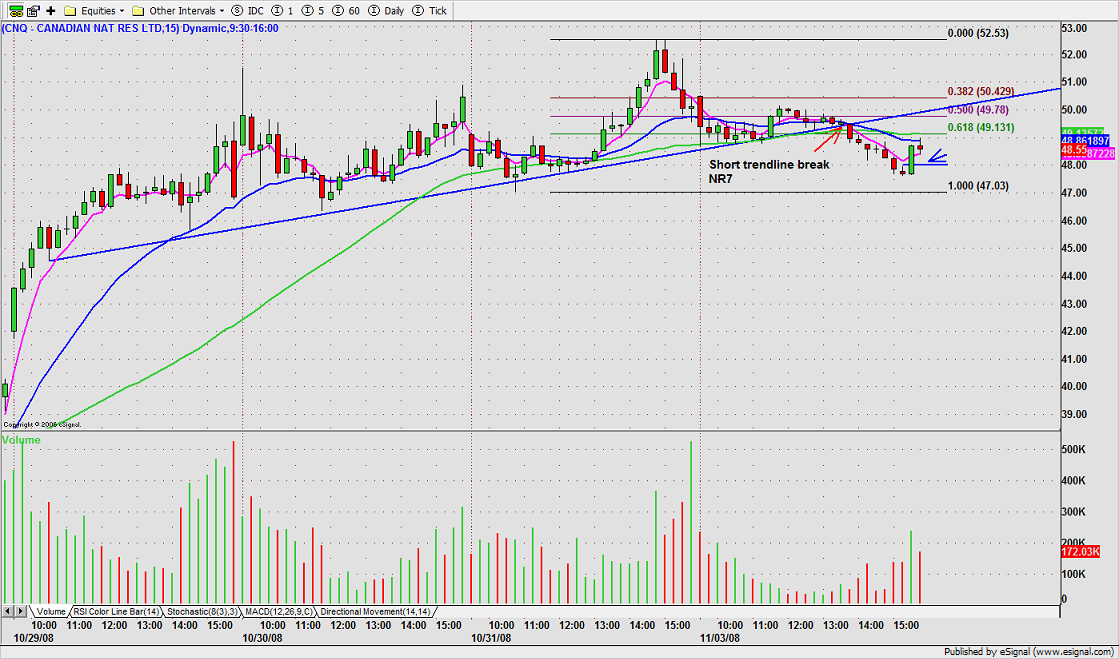Viewport: 1119px width, 659px height.
Task: Click the 0.500 (49.78) Fibonacci label
Action: click(978, 109)
